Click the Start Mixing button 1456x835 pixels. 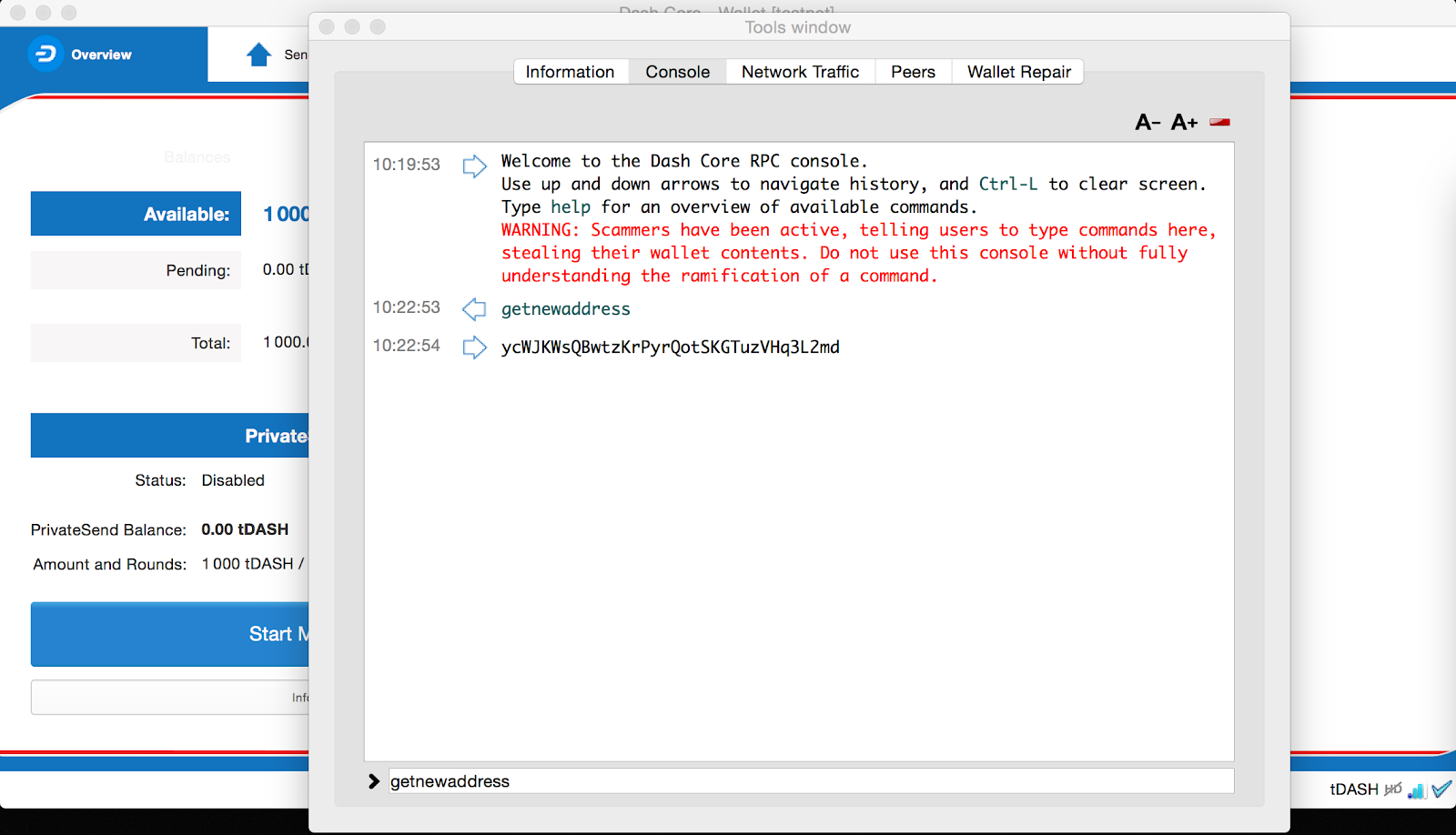point(170,634)
